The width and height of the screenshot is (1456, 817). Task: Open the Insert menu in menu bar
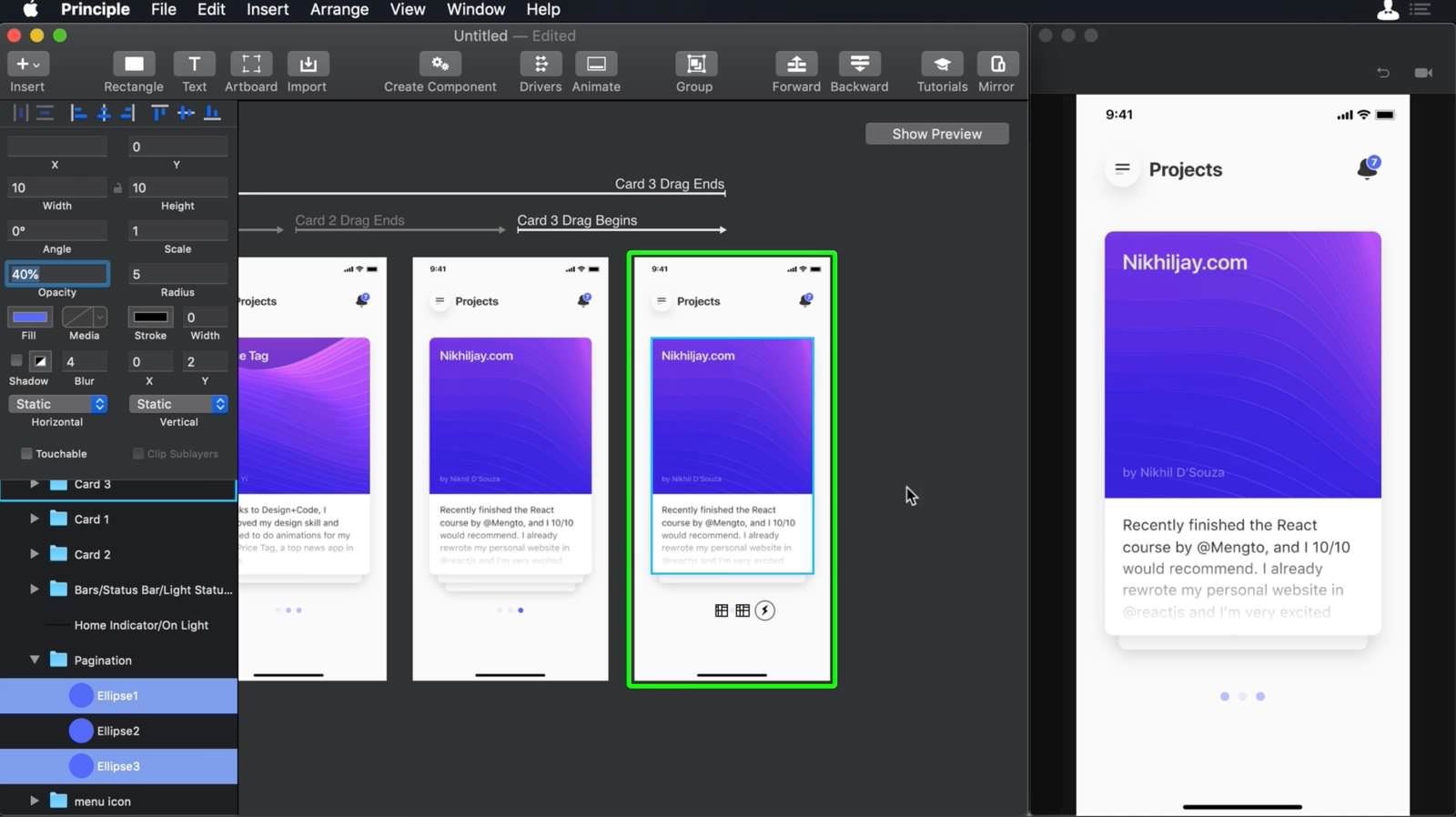click(x=268, y=9)
